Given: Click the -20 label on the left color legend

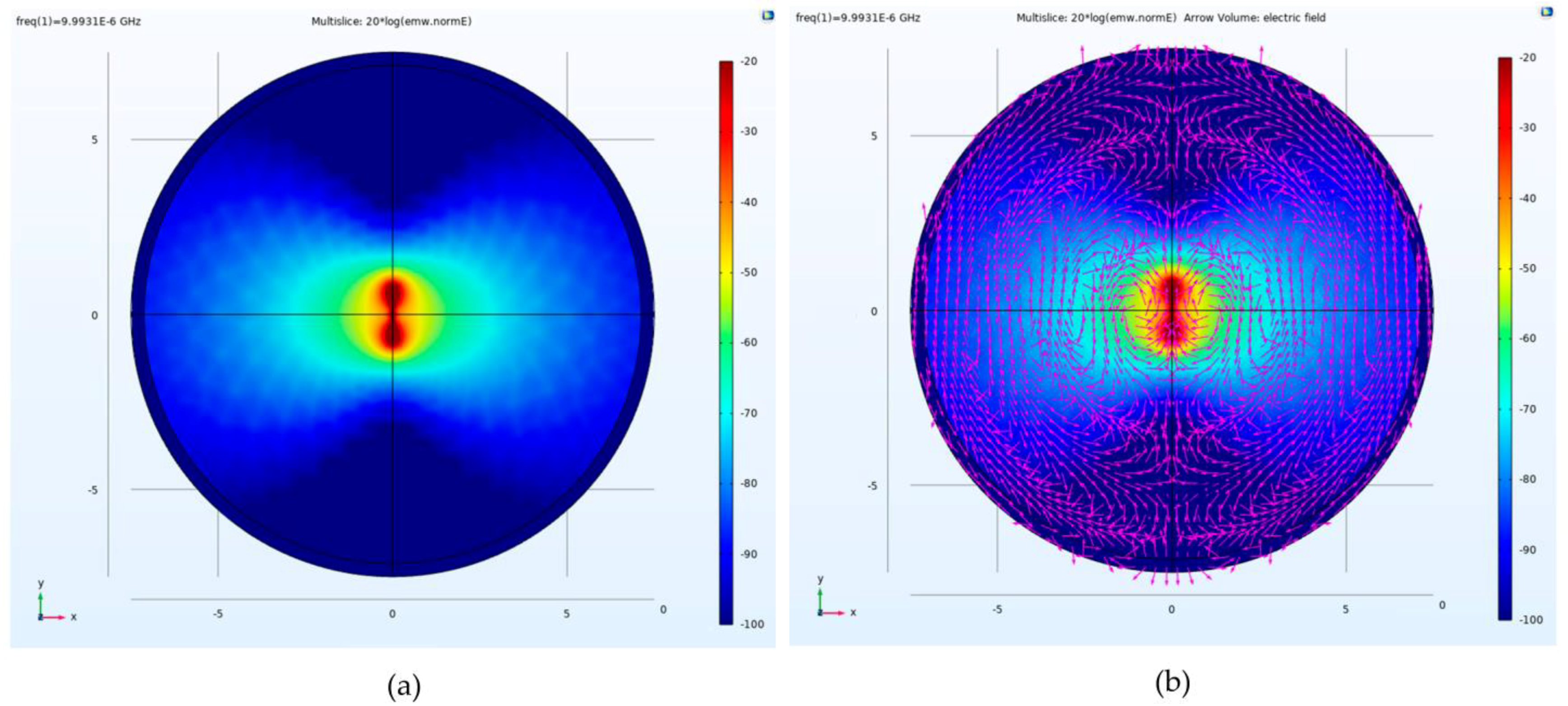Looking at the screenshot, I should (x=749, y=61).
